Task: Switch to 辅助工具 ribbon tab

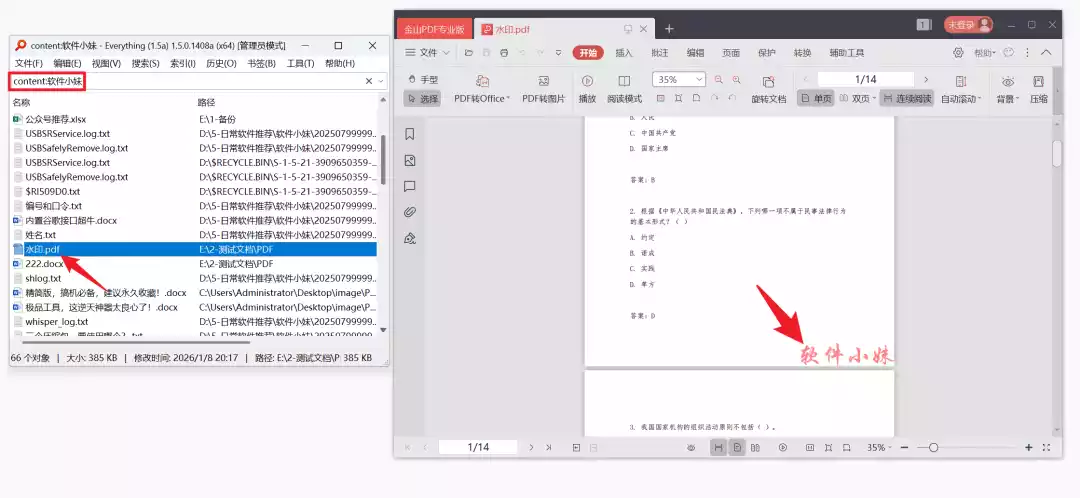Action: point(847,52)
